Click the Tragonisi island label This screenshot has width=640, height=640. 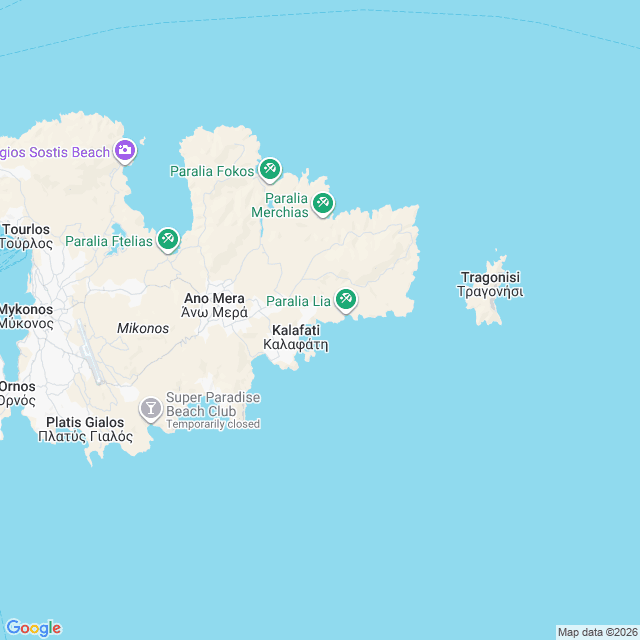pos(490,284)
